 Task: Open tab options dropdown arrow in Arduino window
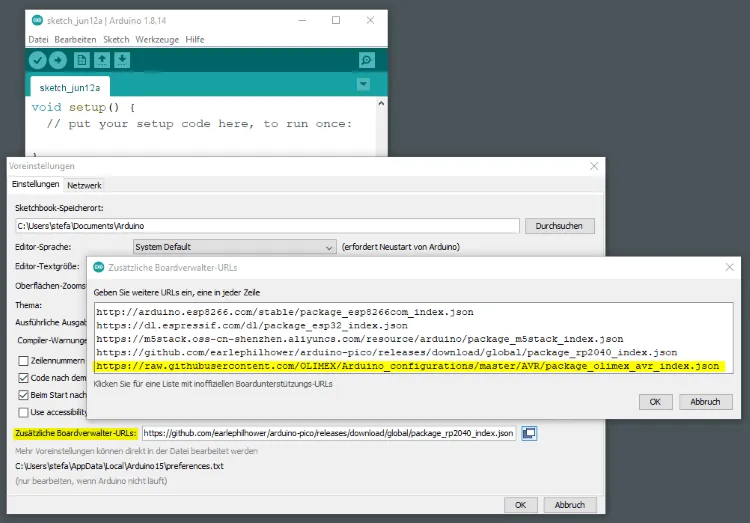tap(364, 84)
